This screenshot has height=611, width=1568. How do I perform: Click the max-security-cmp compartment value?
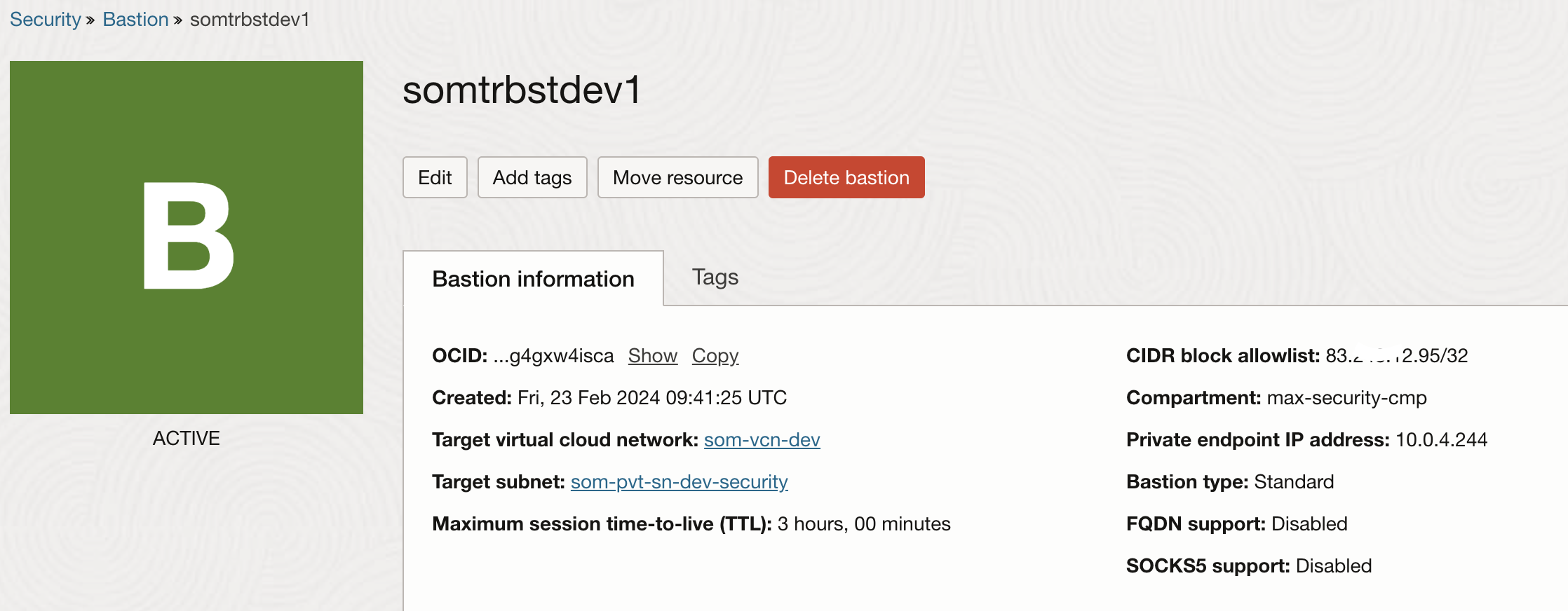[x=1346, y=398]
